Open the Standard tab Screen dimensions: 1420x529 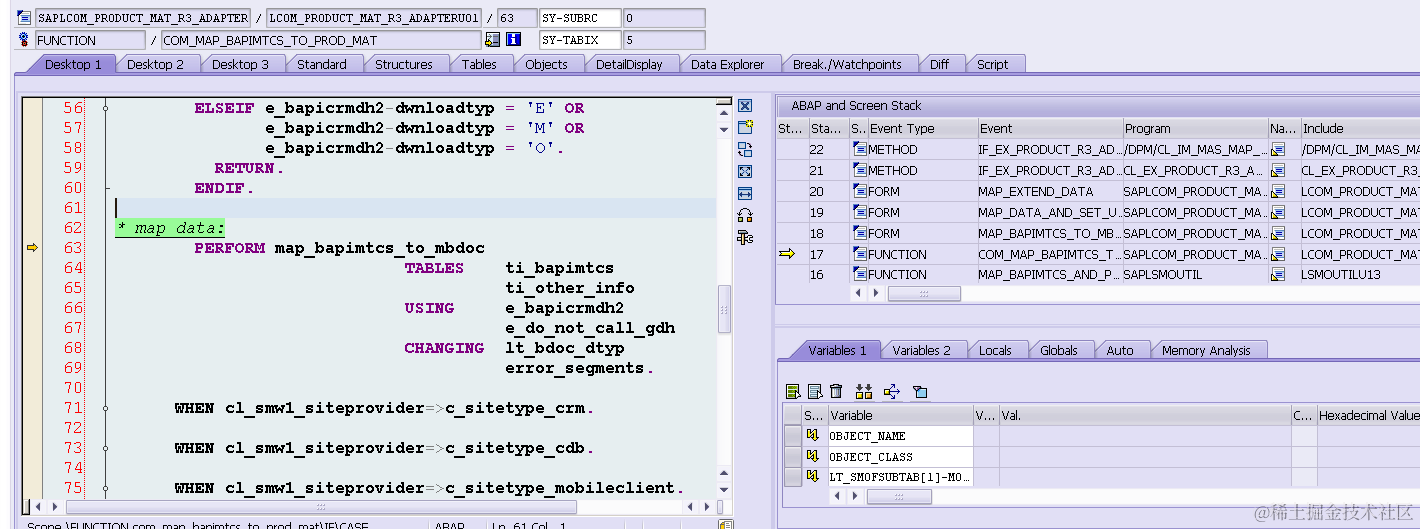point(322,64)
